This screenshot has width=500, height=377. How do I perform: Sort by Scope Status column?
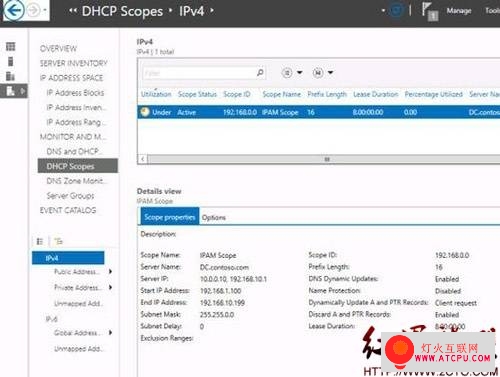click(197, 94)
